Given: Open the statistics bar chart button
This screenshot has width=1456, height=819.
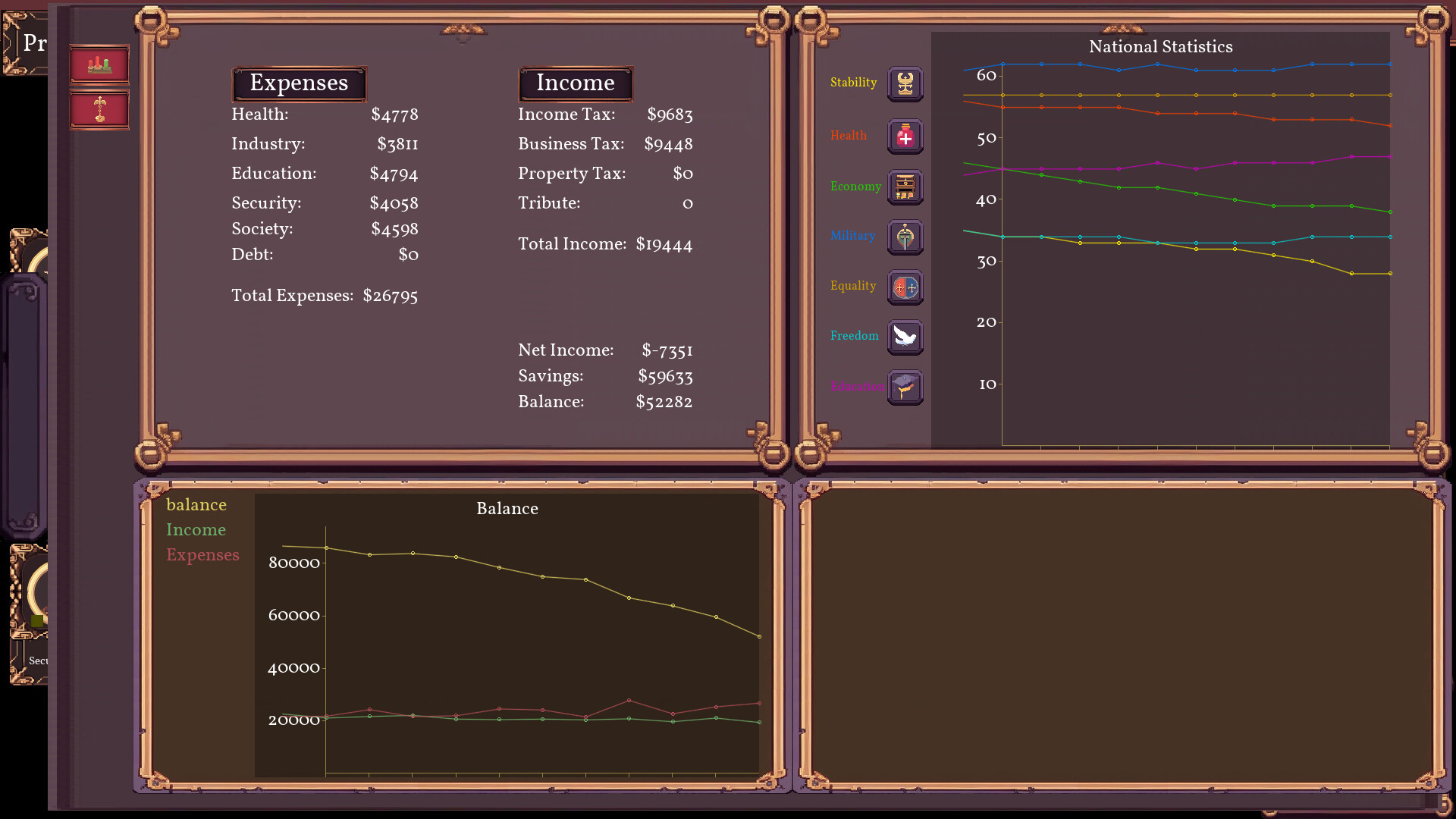Looking at the screenshot, I should coord(99,64).
